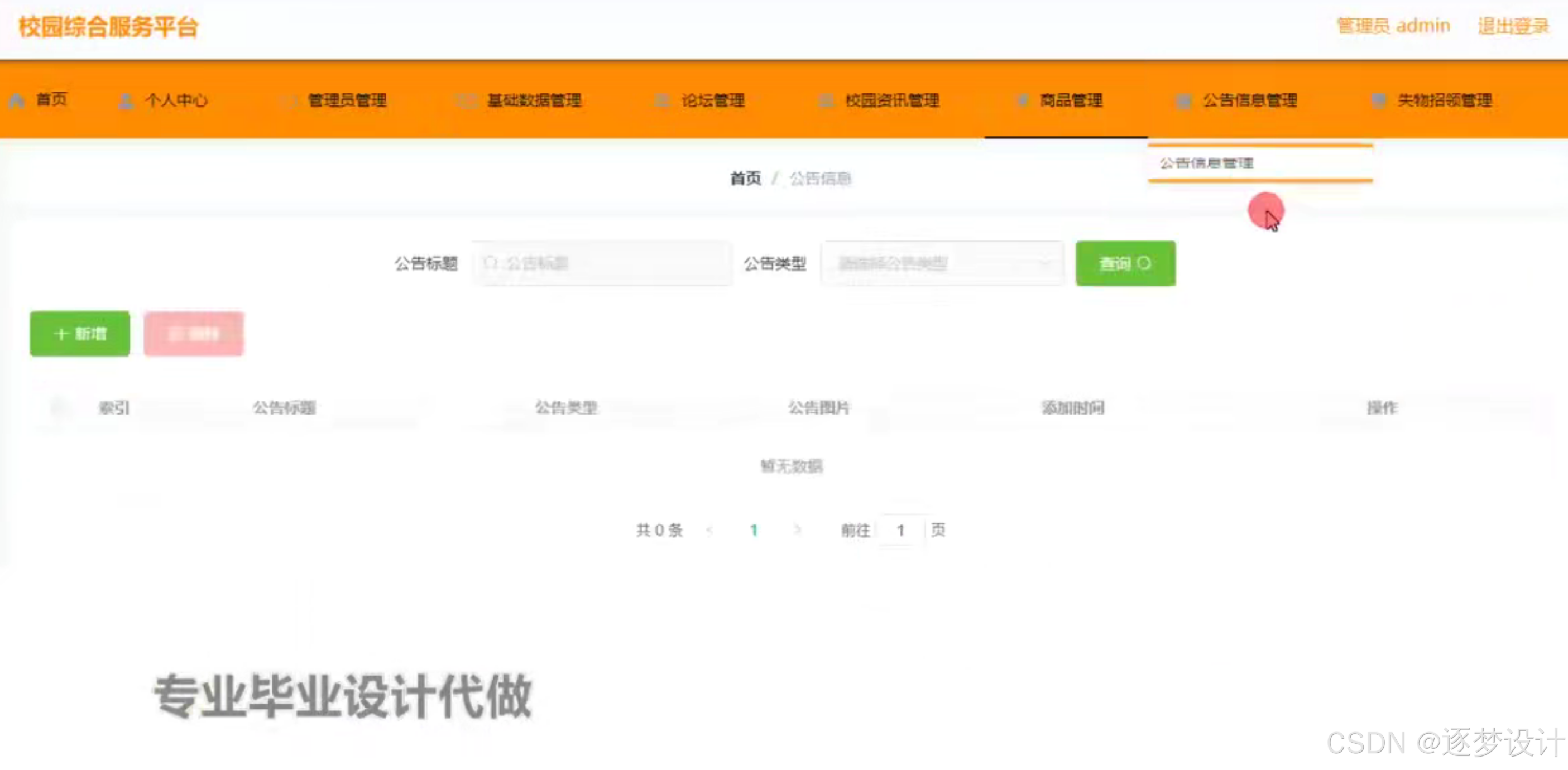
Task: Click the next page chevron
Action: click(797, 530)
